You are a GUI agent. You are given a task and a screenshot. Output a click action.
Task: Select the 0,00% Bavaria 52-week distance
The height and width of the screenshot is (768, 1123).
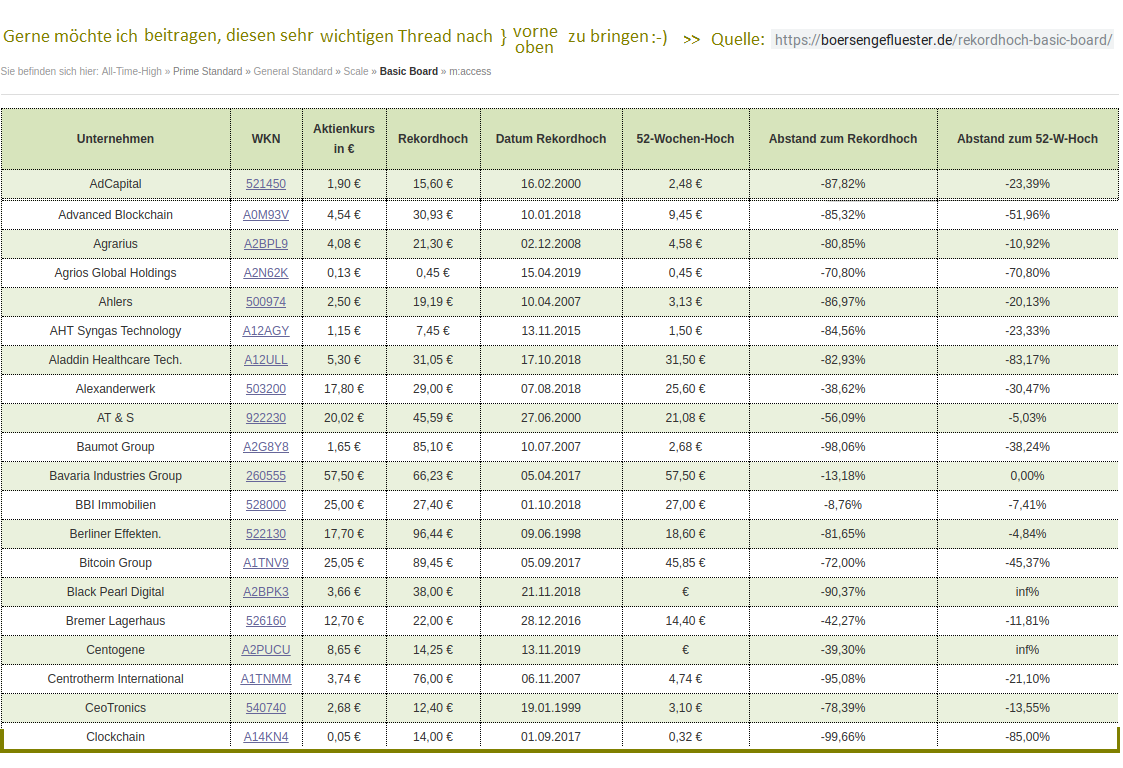pos(1027,476)
